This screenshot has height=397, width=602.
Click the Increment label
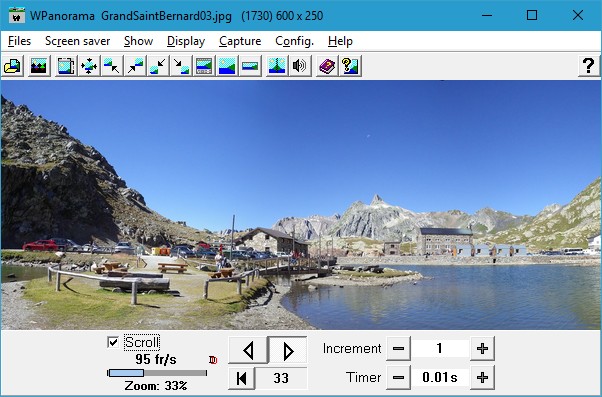click(x=352, y=349)
